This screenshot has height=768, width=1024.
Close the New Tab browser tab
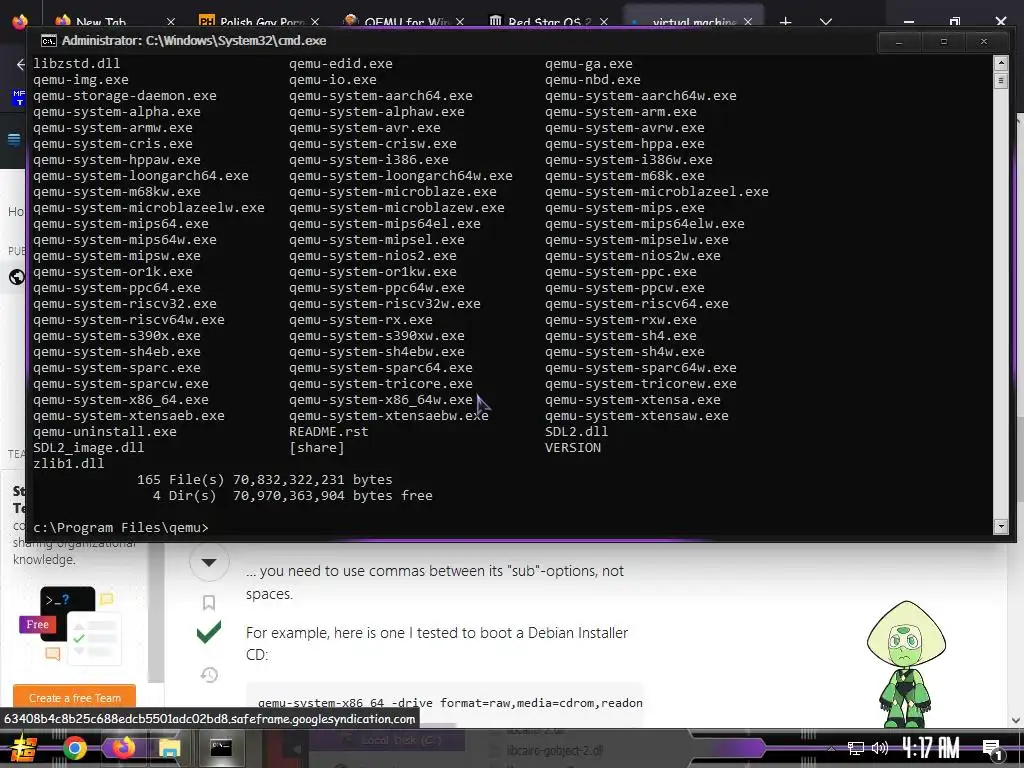click(170, 22)
